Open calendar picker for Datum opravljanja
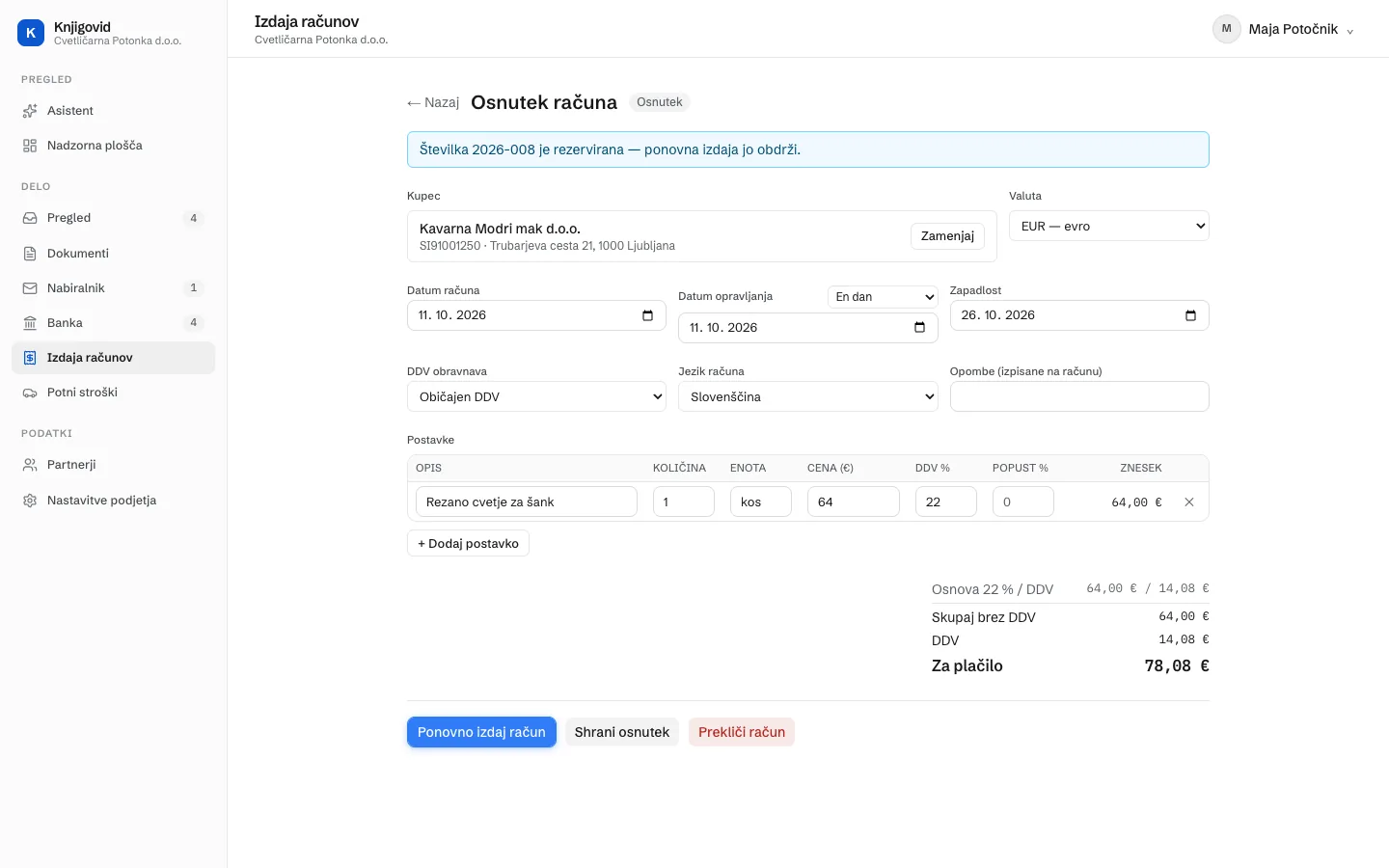Image resolution: width=1389 pixels, height=868 pixels. coord(919,328)
